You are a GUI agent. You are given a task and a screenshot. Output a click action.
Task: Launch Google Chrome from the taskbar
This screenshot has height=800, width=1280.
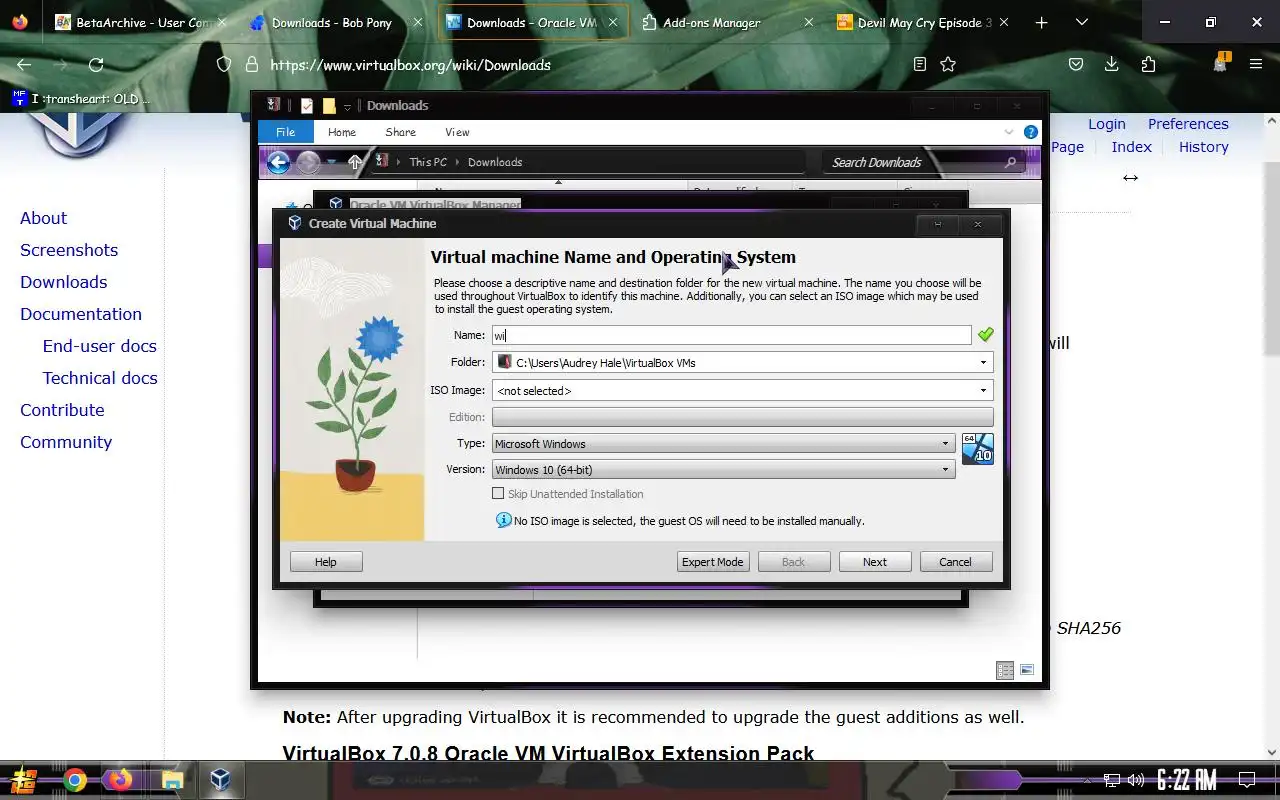[x=75, y=780]
